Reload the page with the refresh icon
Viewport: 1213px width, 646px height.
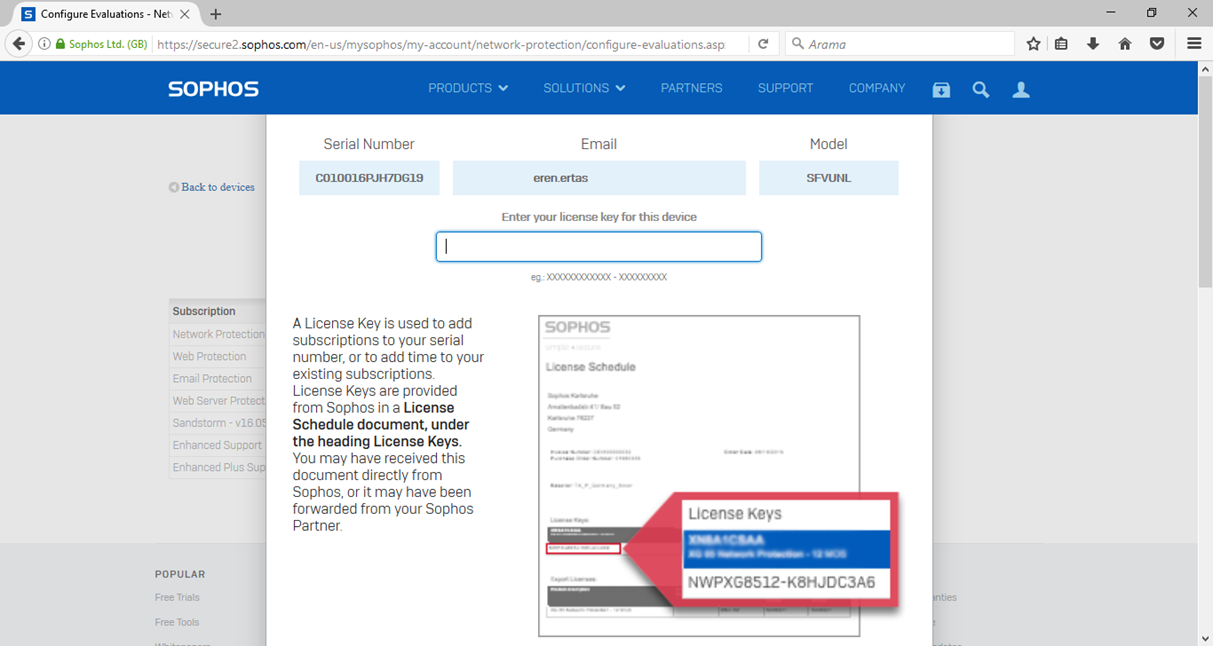(763, 44)
